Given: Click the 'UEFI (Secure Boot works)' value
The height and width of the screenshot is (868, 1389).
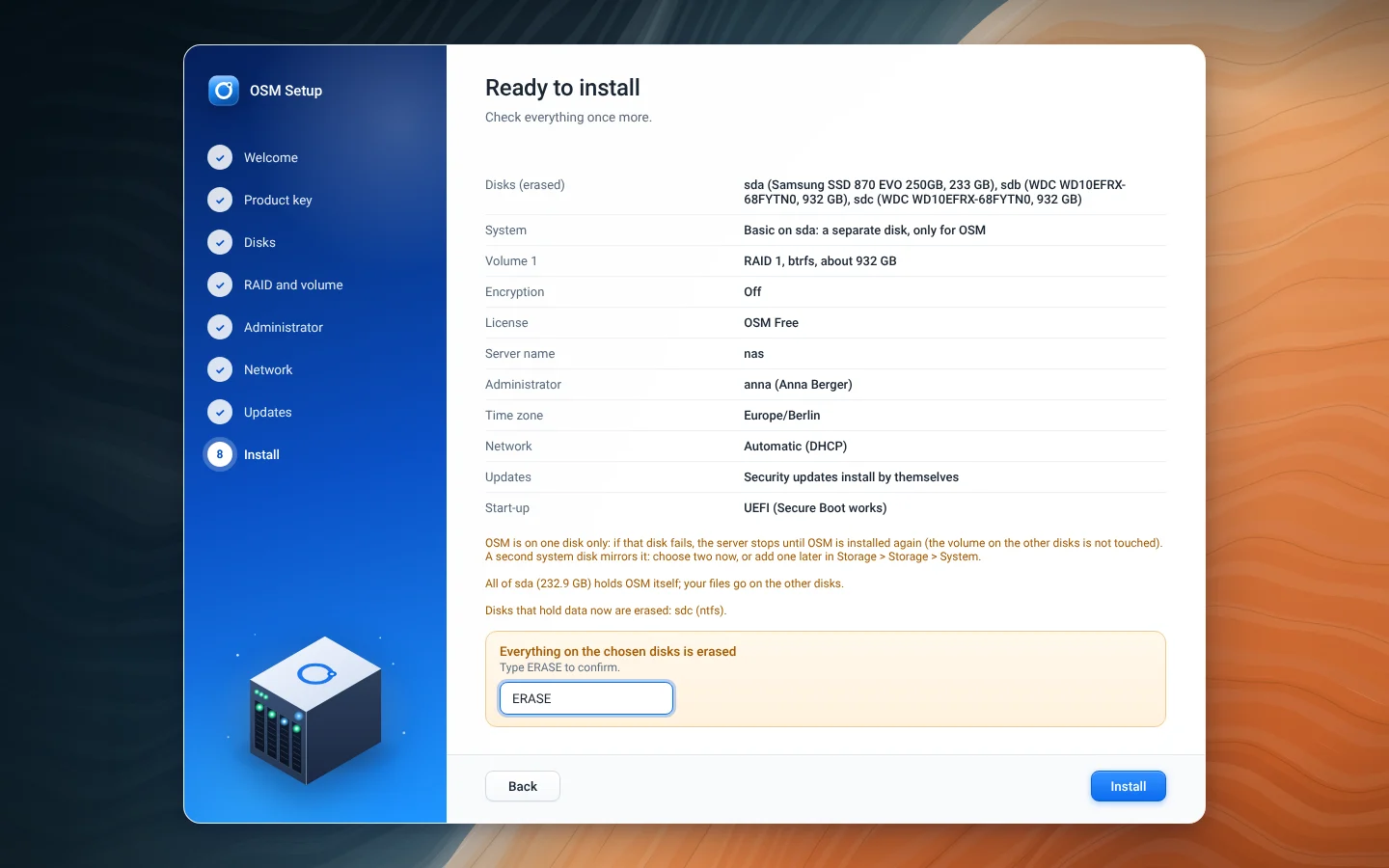Looking at the screenshot, I should tap(815, 508).
